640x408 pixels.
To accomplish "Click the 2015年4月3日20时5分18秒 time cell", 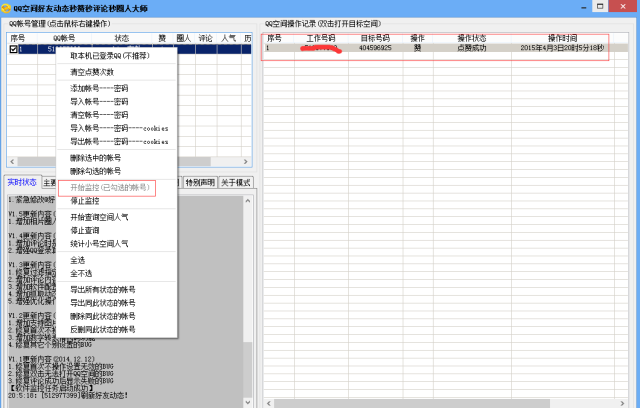I will pyautogui.click(x=562, y=48).
